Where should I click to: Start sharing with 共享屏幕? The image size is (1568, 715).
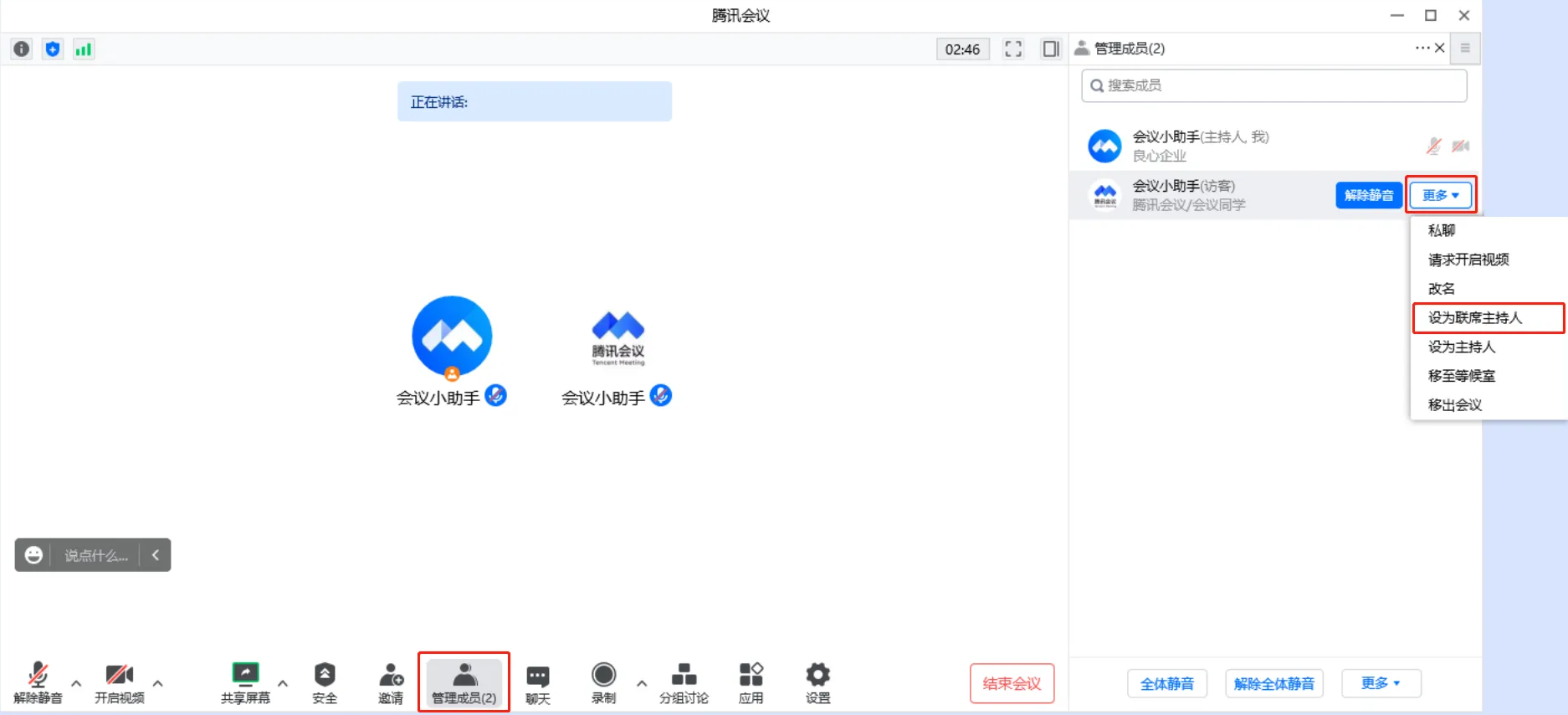pos(245,683)
